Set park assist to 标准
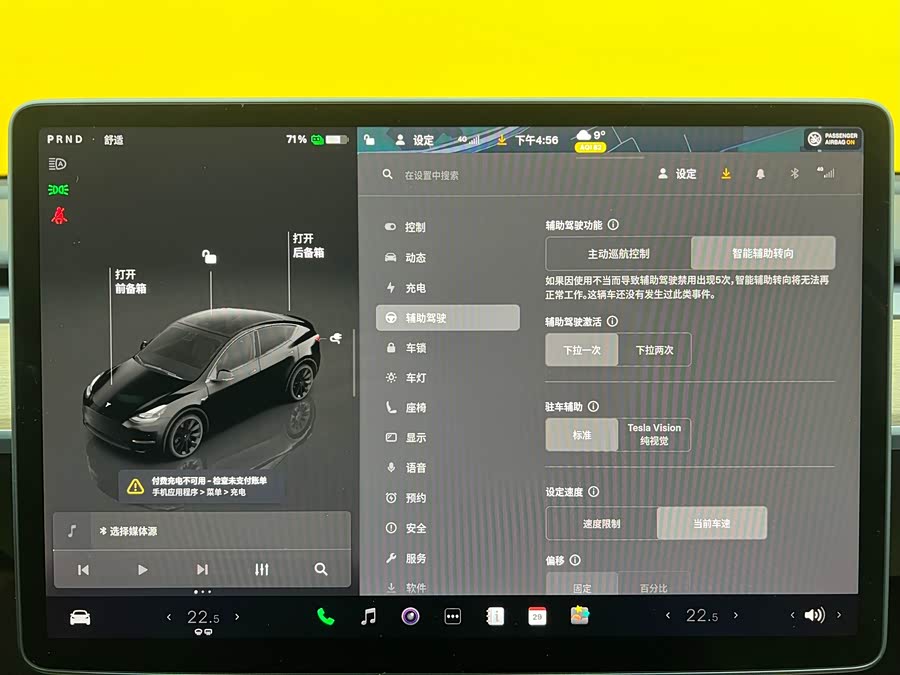Viewport: 900px width, 675px height. (x=582, y=435)
